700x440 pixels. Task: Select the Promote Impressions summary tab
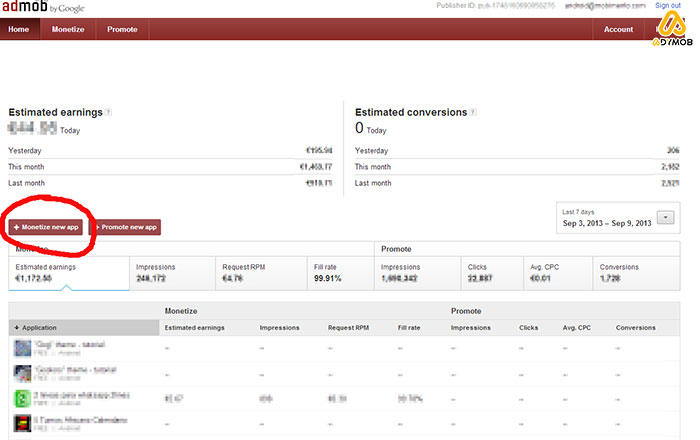(x=417, y=273)
